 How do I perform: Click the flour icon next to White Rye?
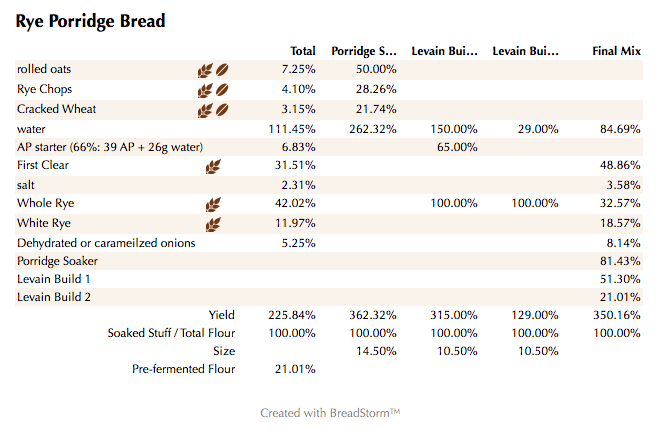pos(213,224)
